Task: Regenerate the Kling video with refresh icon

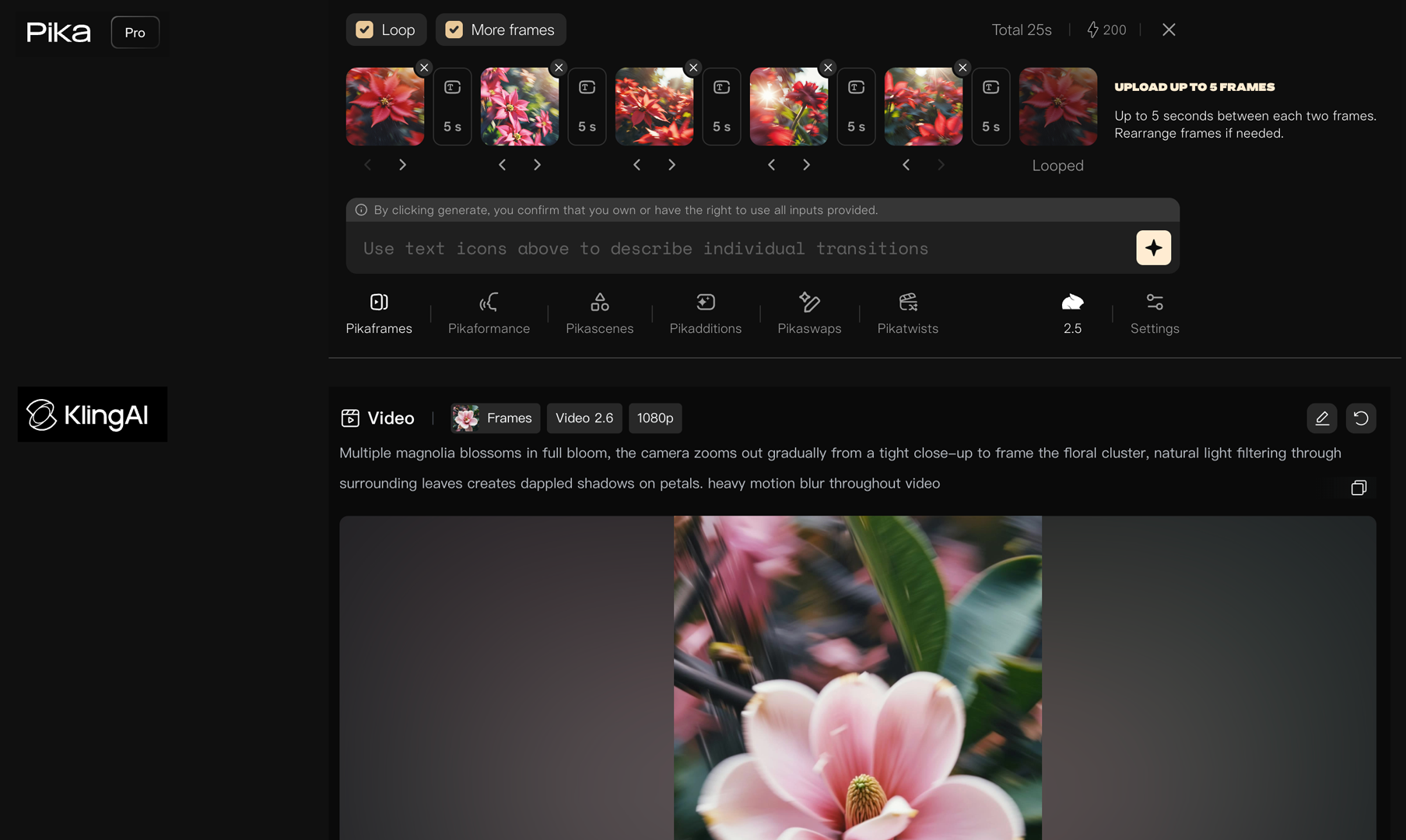Action: 1361,418
